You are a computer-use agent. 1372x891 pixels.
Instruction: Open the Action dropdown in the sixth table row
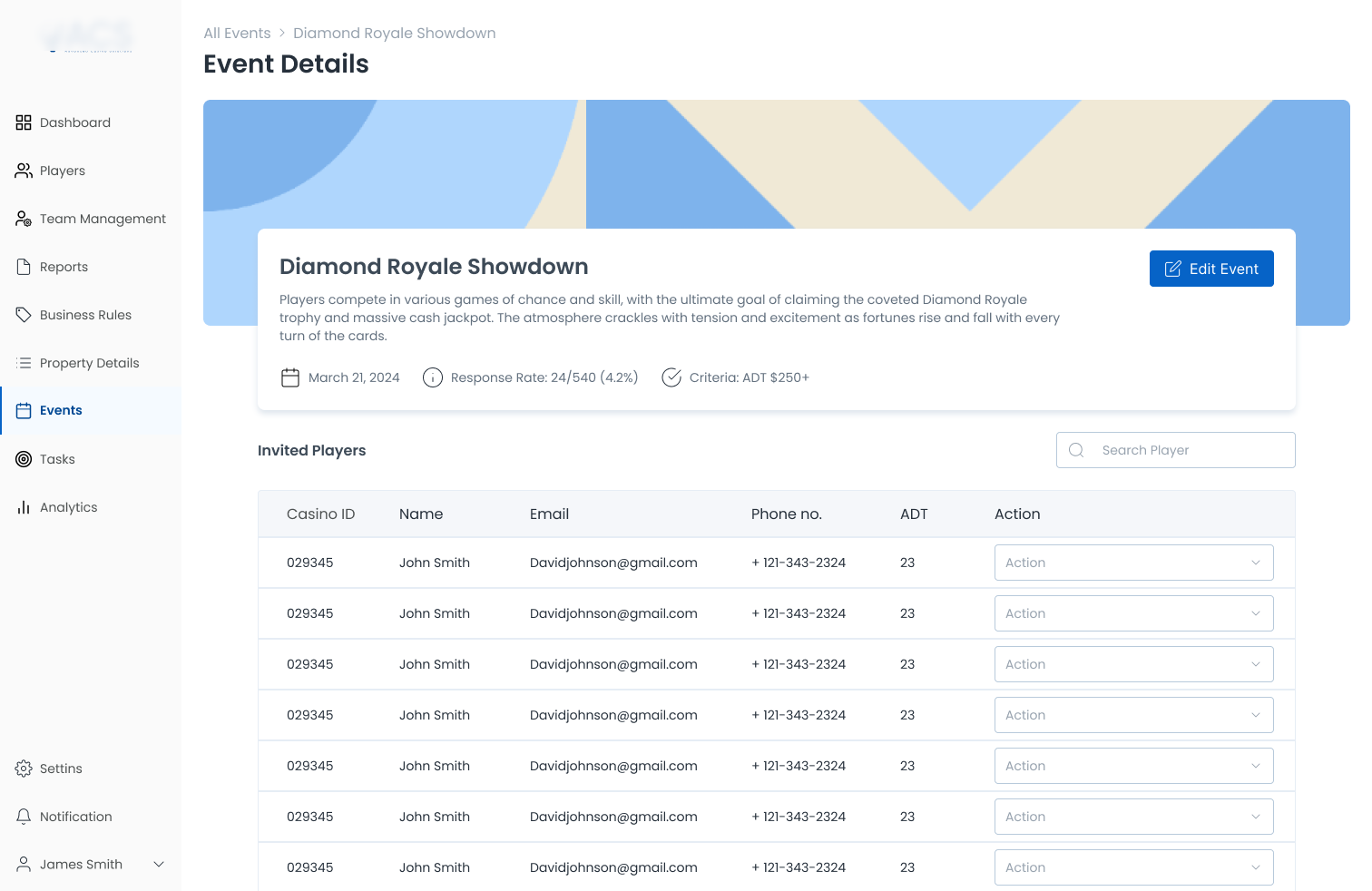1134,817
